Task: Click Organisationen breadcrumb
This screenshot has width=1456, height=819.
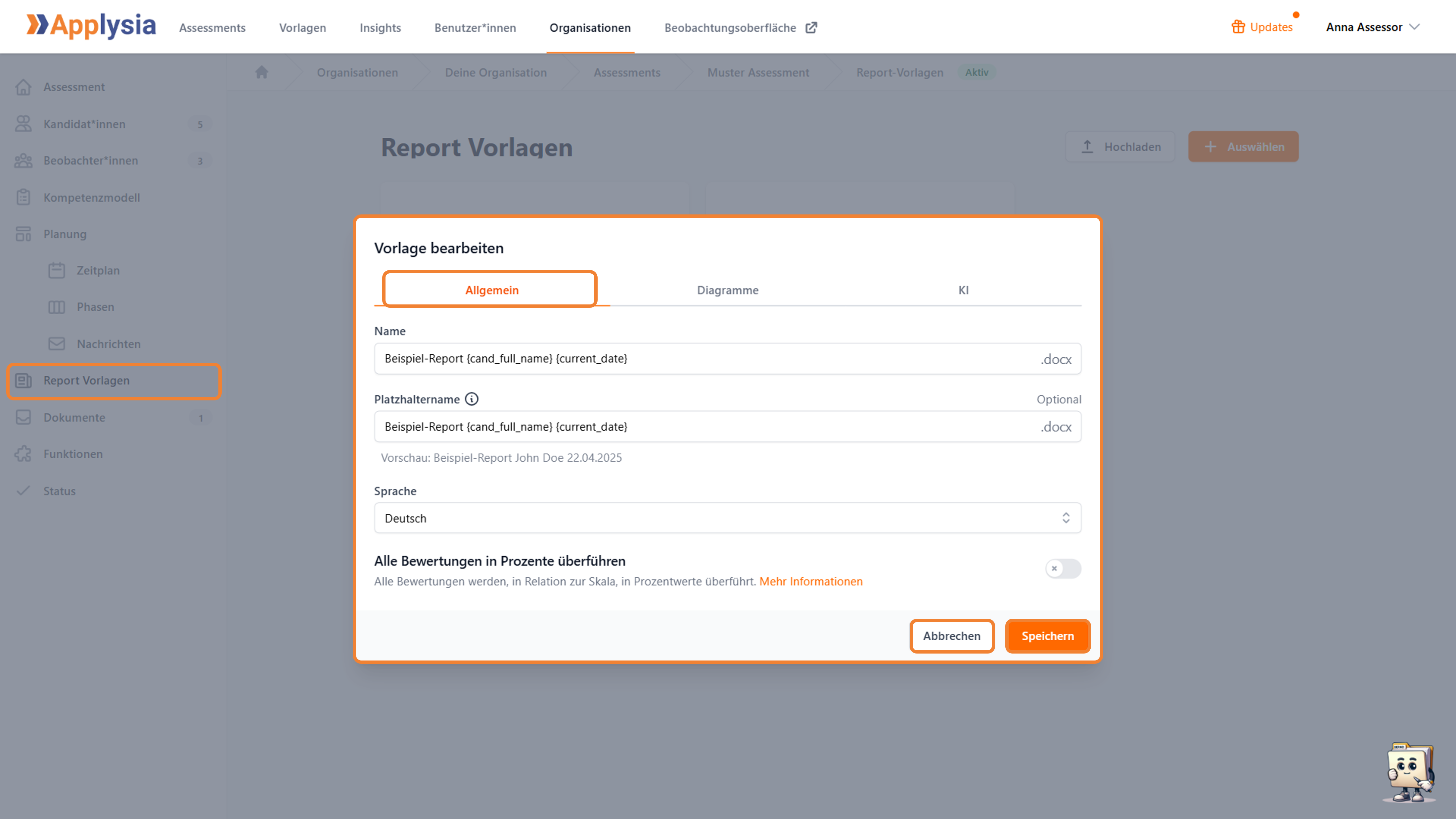Action: [x=357, y=72]
